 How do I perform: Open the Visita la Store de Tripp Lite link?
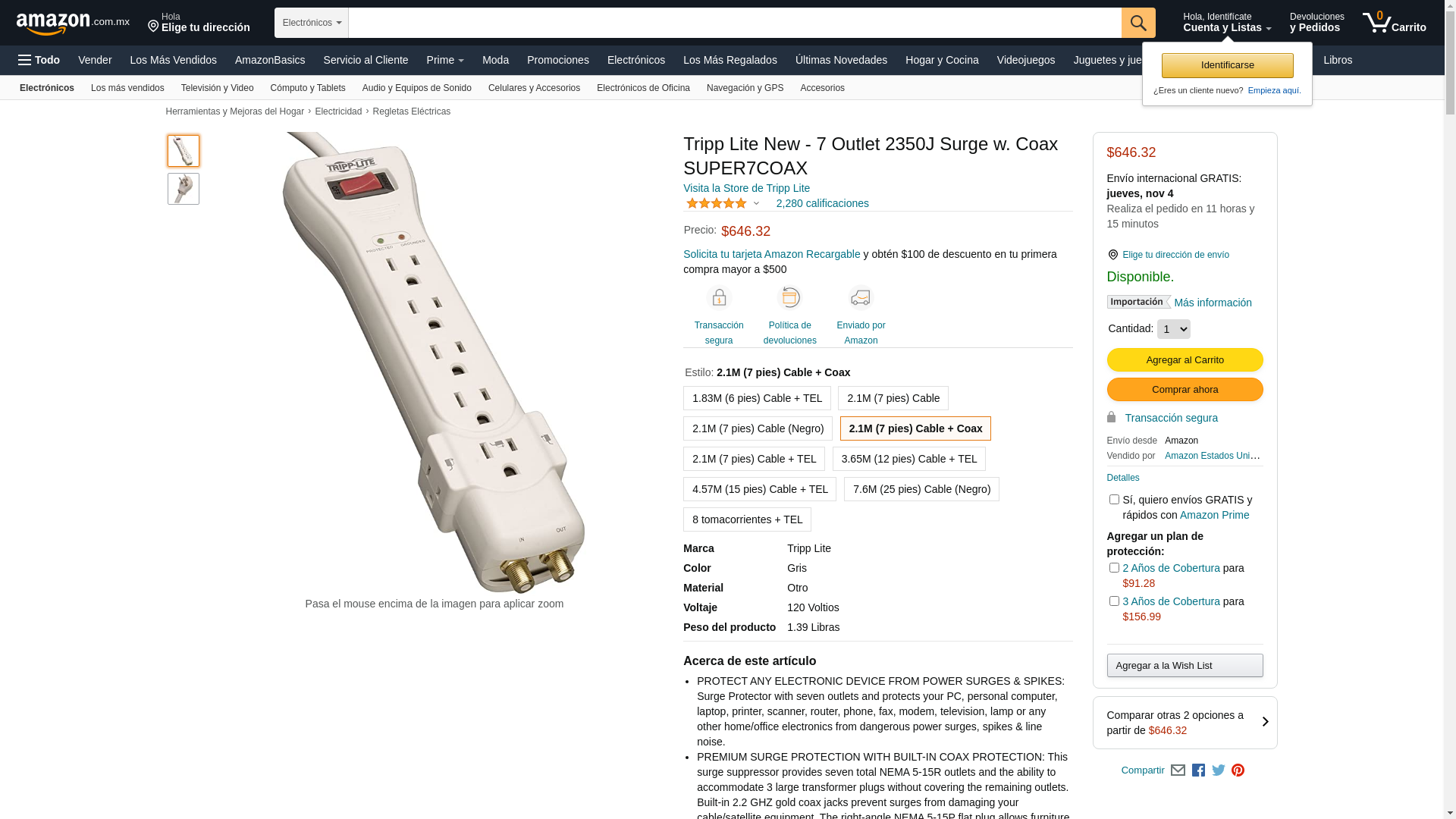click(746, 188)
